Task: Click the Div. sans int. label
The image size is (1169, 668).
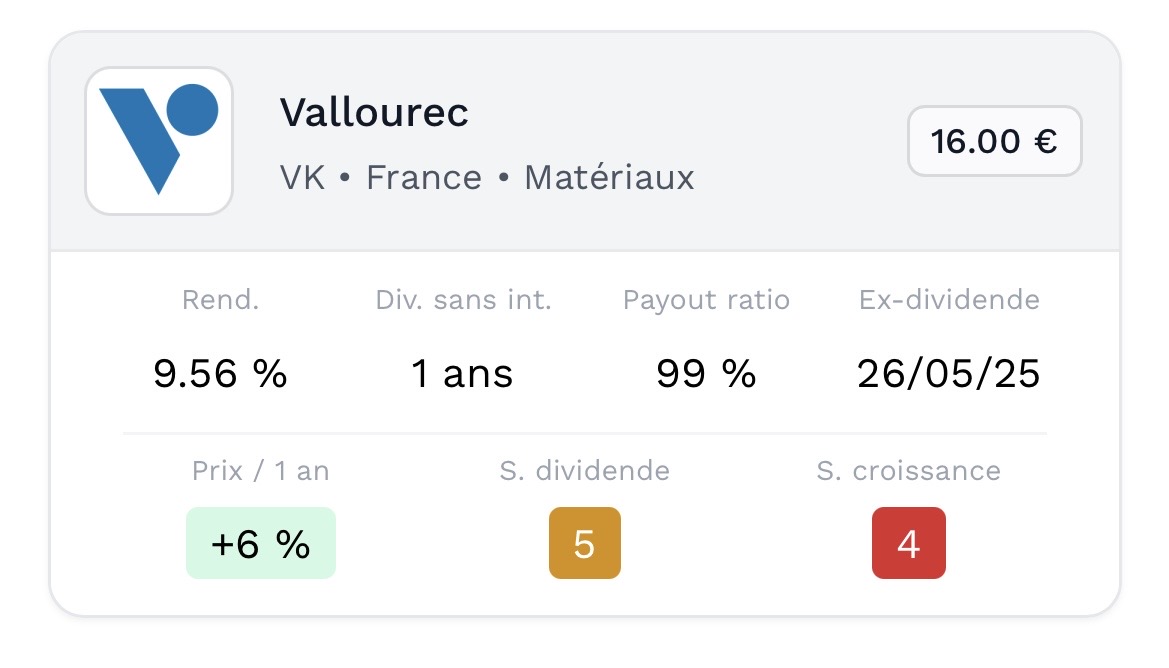Action: (x=463, y=300)
